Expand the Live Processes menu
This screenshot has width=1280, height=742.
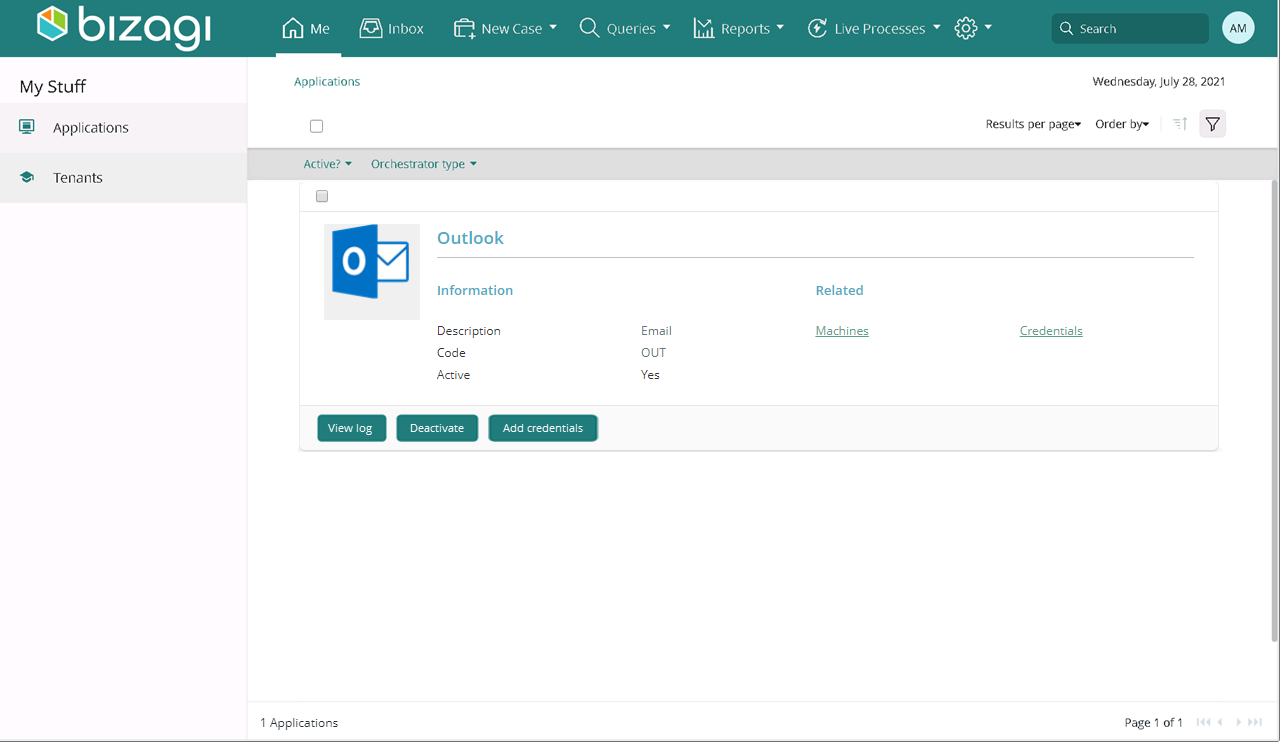(x=874, y=28)
